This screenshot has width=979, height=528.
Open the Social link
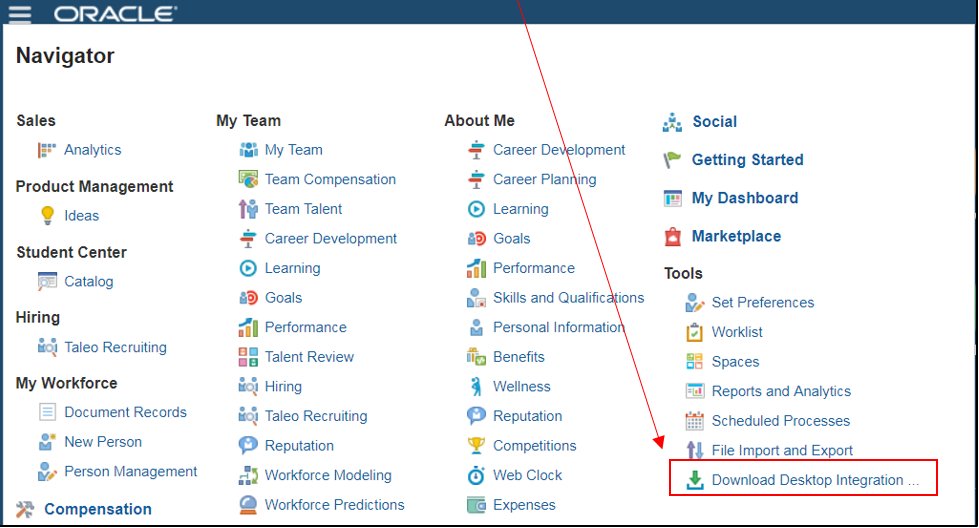(x=714, y=122)
